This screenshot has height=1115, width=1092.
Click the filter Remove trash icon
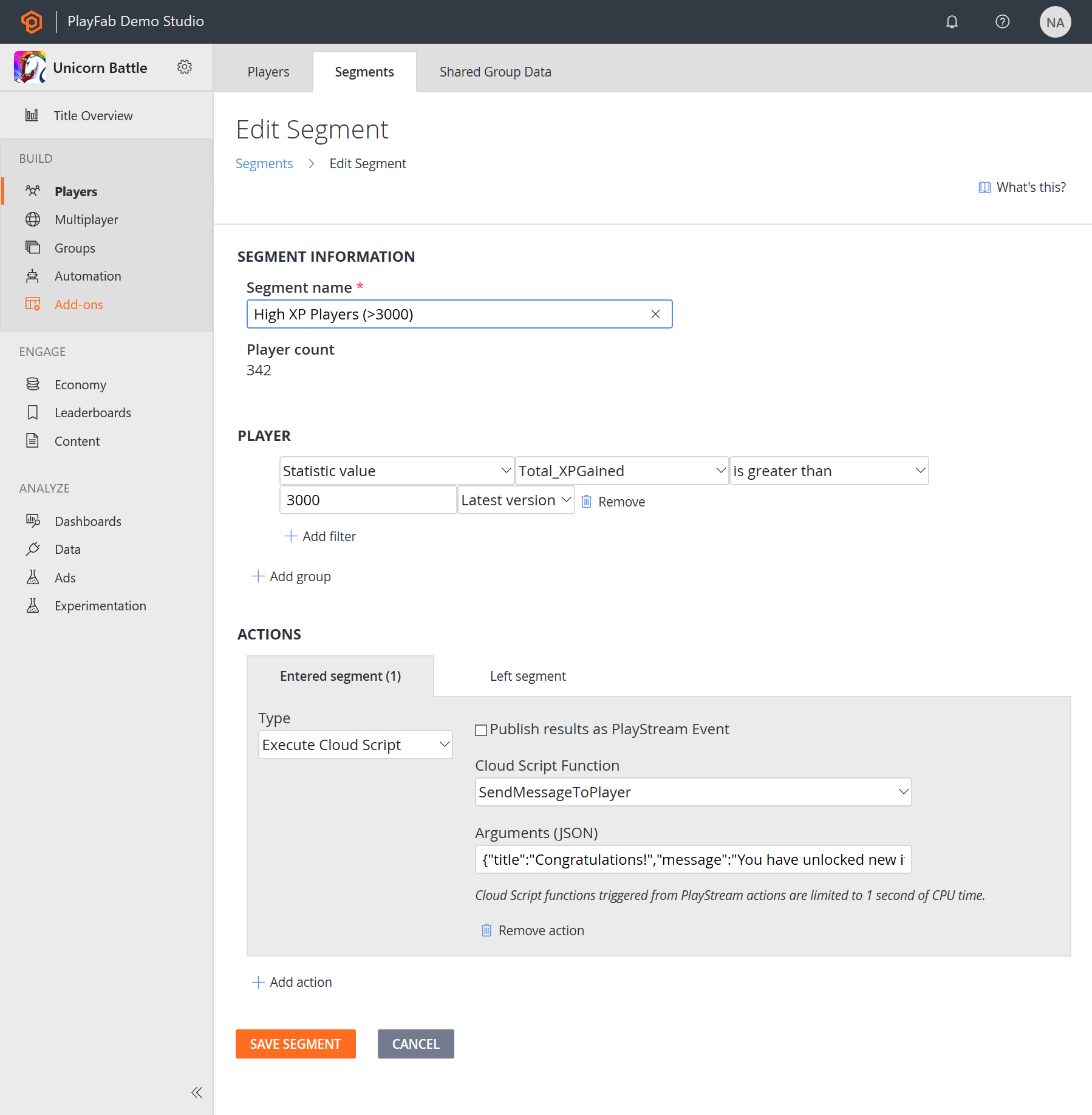point(586,501)
